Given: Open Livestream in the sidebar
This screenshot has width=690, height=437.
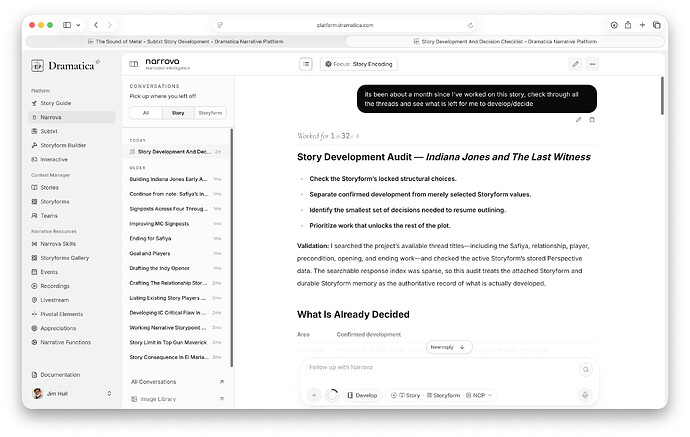Looking at the screenshot, I should tap(54, 300).
